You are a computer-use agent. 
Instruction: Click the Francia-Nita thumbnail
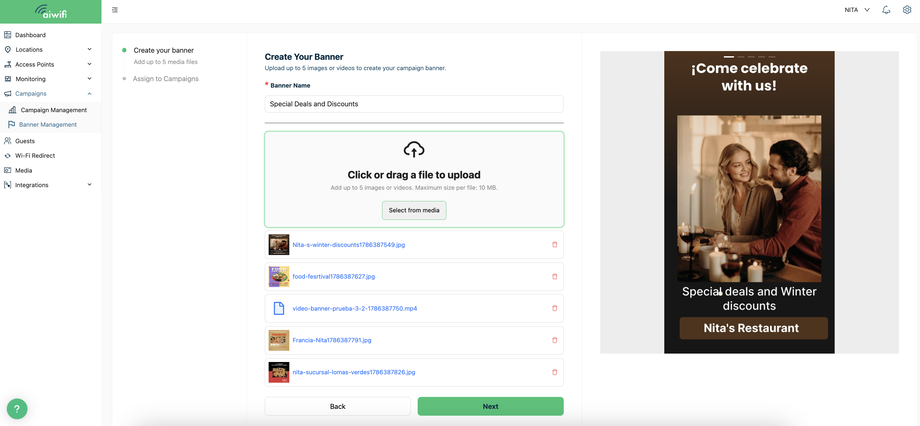coord(279,340)
